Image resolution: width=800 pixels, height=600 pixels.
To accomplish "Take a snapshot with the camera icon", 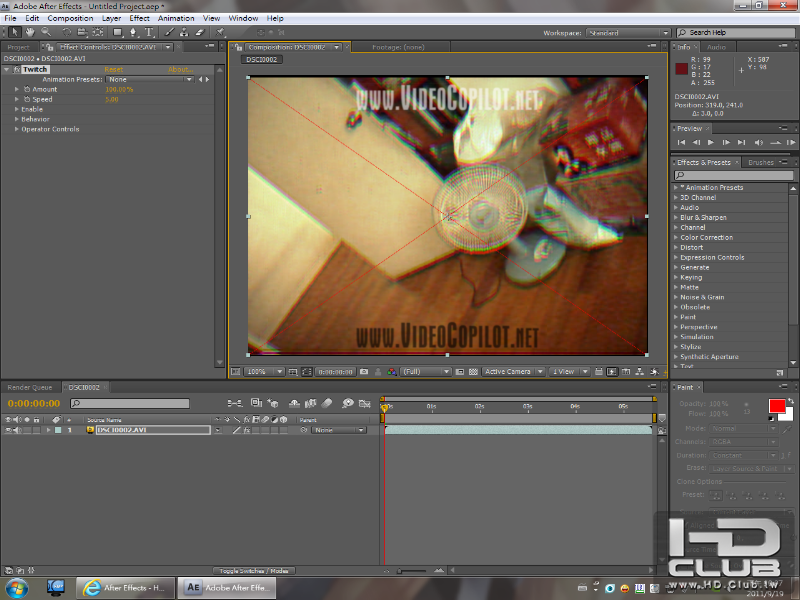I will pos(364,372).
